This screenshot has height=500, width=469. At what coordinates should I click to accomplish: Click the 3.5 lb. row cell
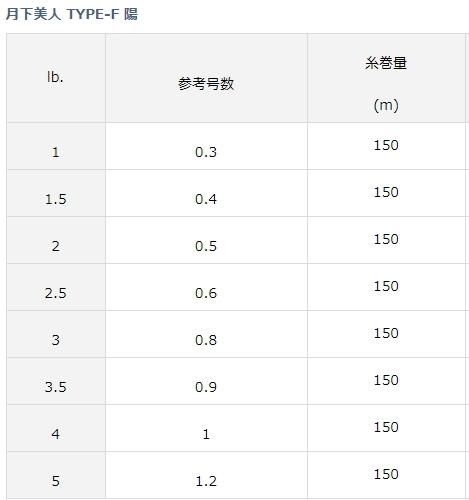pos(56,381)
